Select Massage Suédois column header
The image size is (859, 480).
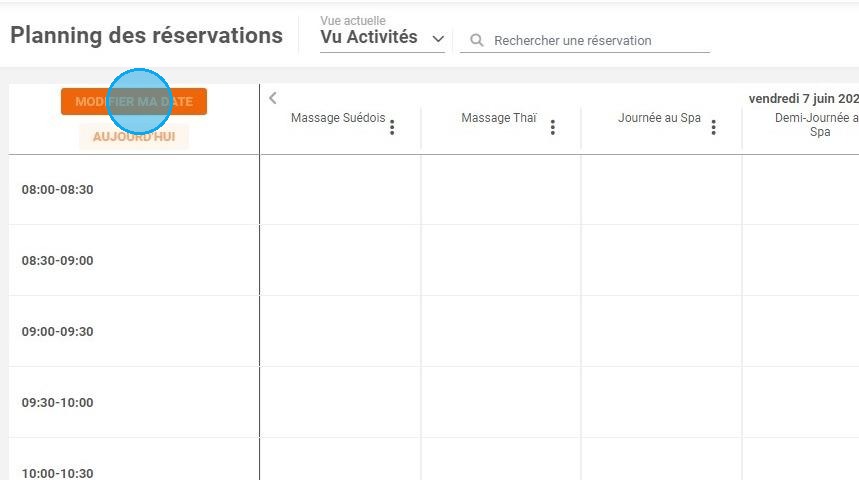pyautogui.click(x=338, y=118)
